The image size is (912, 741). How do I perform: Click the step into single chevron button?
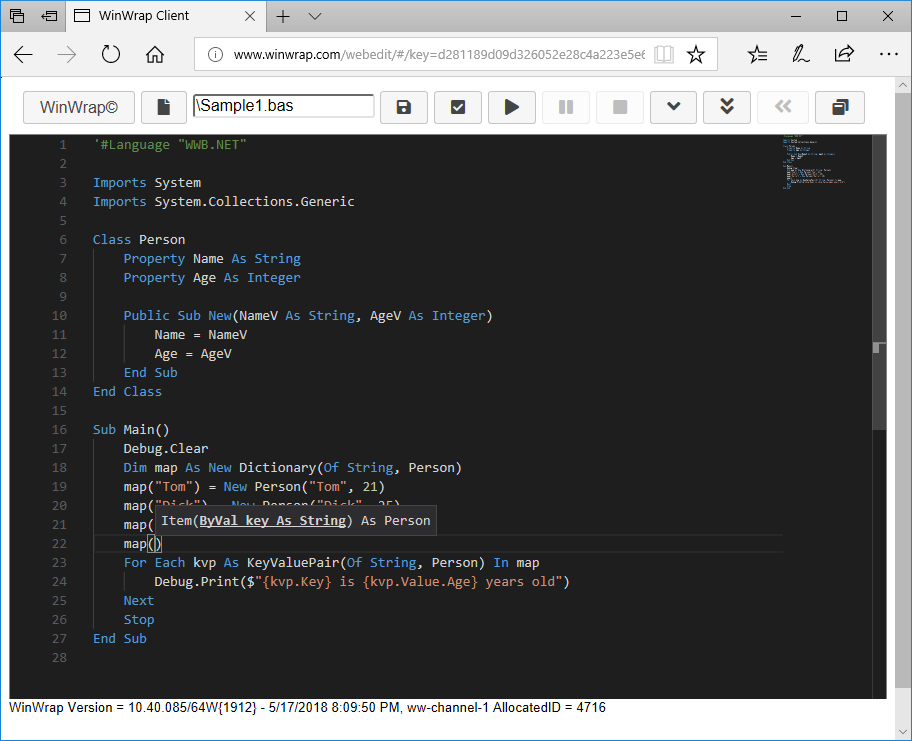pos(674,107)
